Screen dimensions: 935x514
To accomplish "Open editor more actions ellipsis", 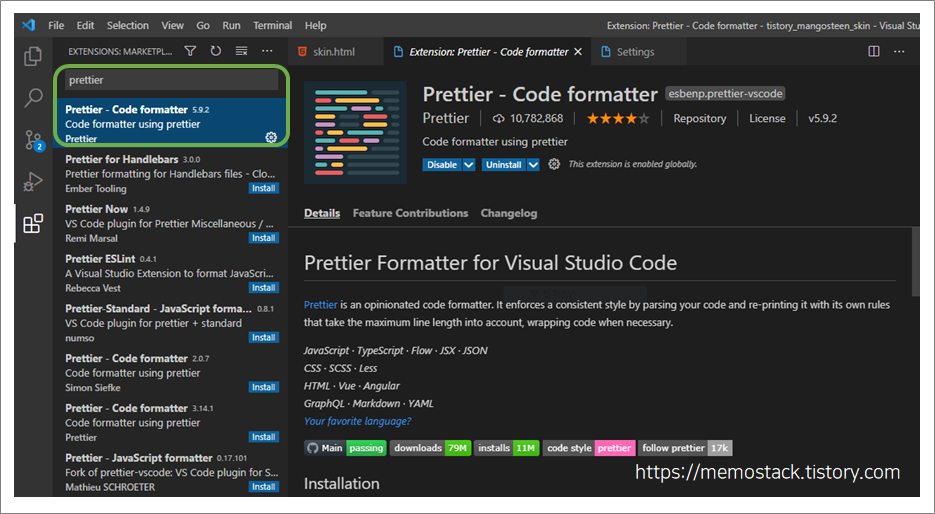I will click(x=899, y=51).
